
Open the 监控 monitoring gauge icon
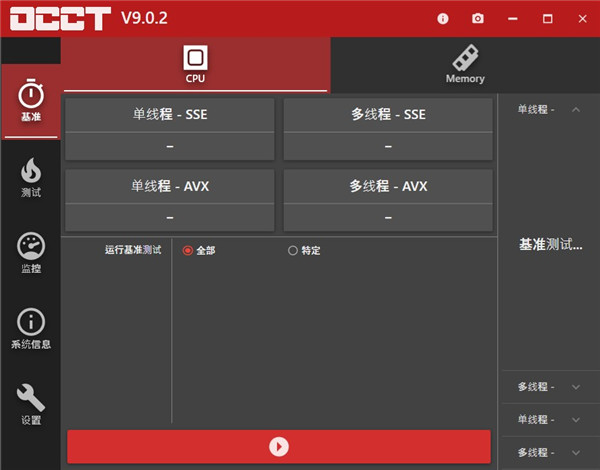pos(31,253)
